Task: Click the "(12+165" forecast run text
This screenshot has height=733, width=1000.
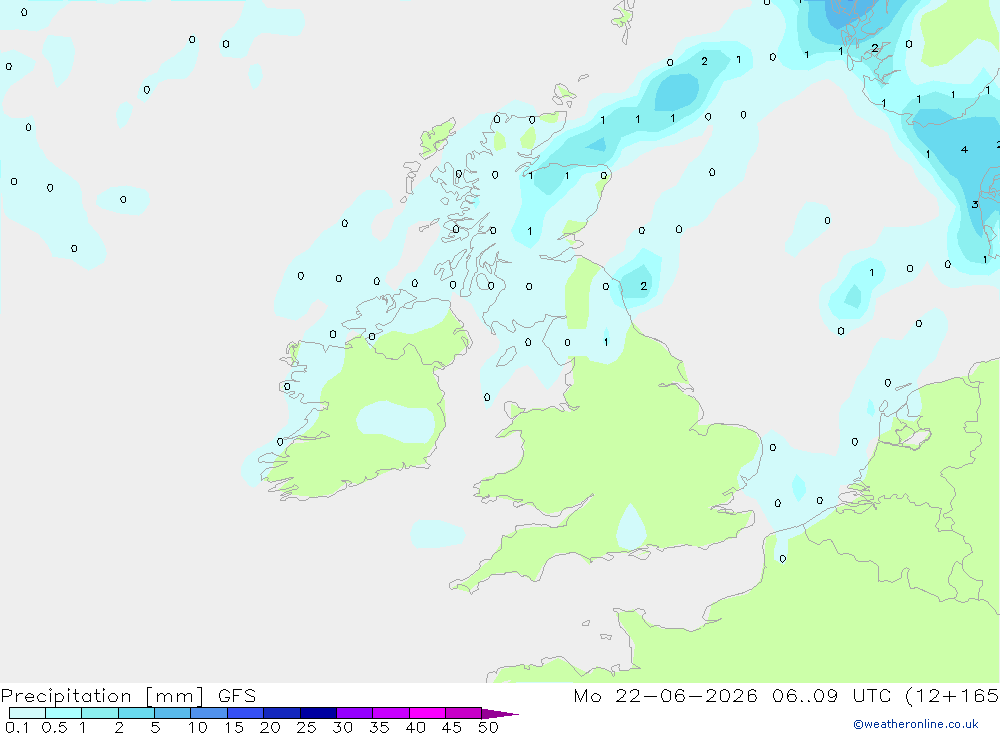Action: [952, 696]
